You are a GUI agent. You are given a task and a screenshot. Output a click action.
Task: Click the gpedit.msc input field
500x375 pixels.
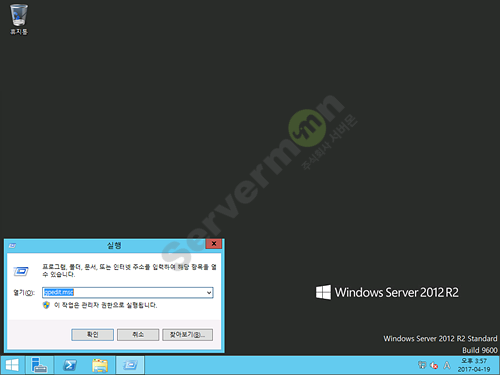pos(128,293)
